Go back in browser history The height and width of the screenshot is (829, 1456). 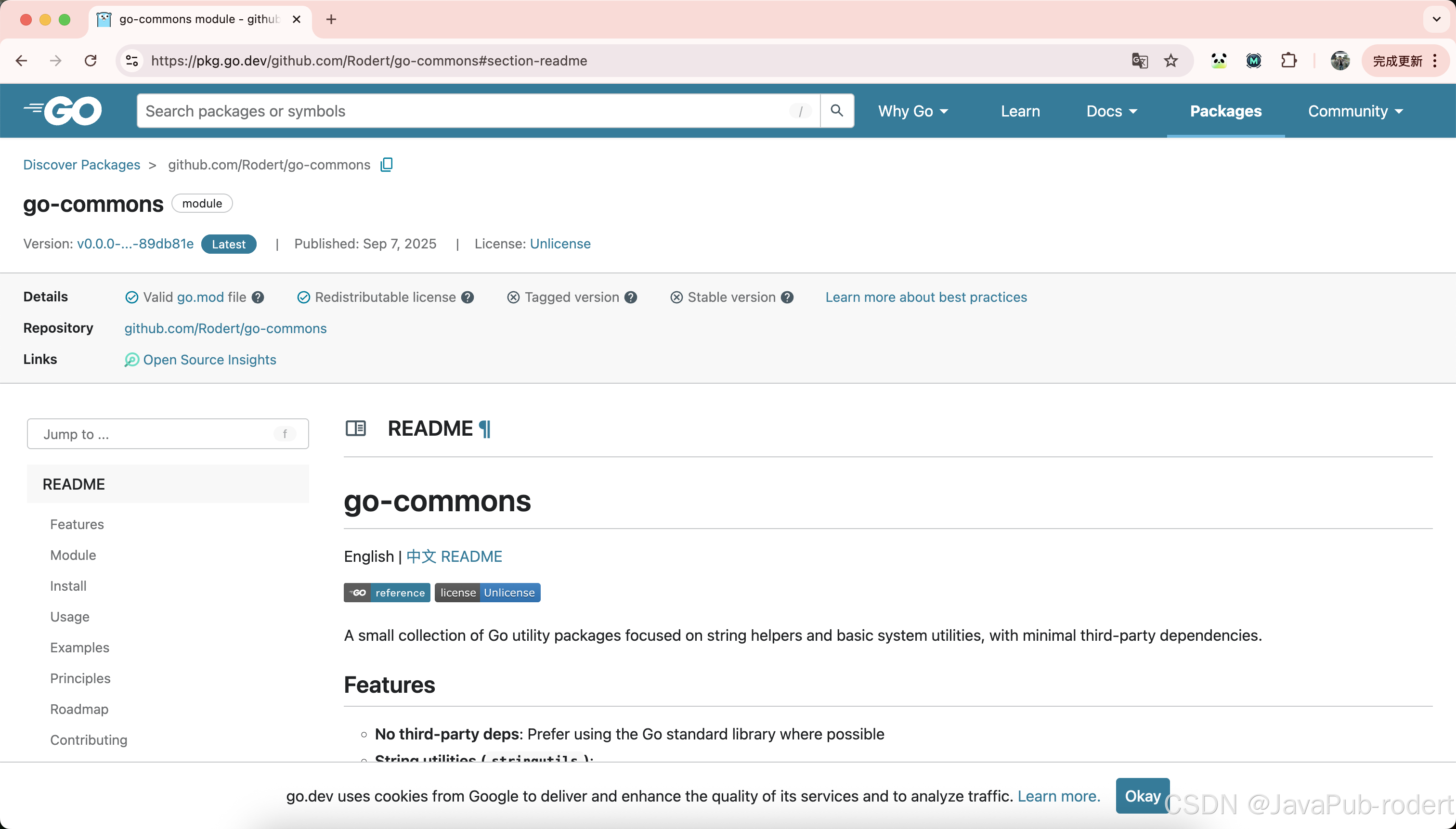21,60
